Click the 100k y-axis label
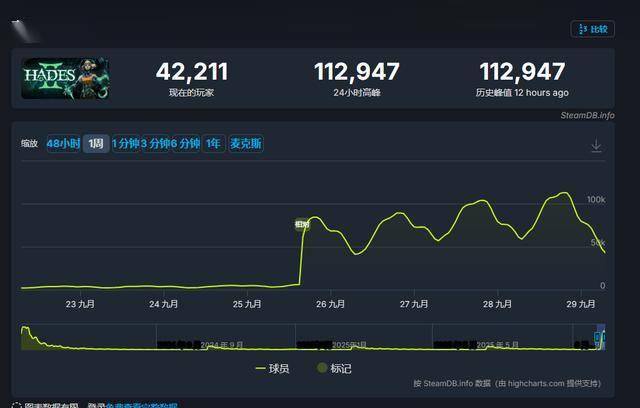The image size is (640, 408). (596, 200)
